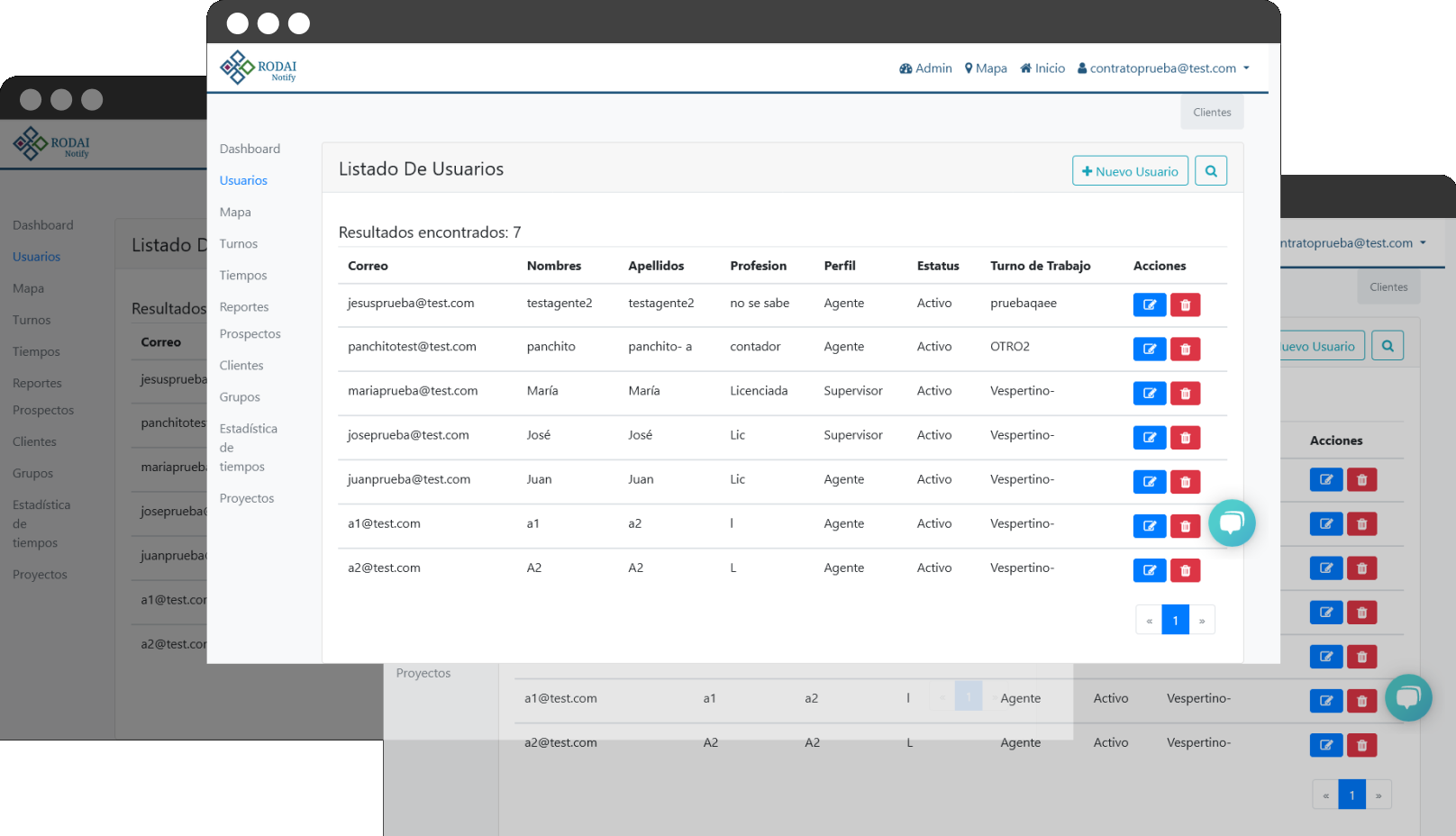Click the Clientes breadcrumb button

click(1212, 113)
